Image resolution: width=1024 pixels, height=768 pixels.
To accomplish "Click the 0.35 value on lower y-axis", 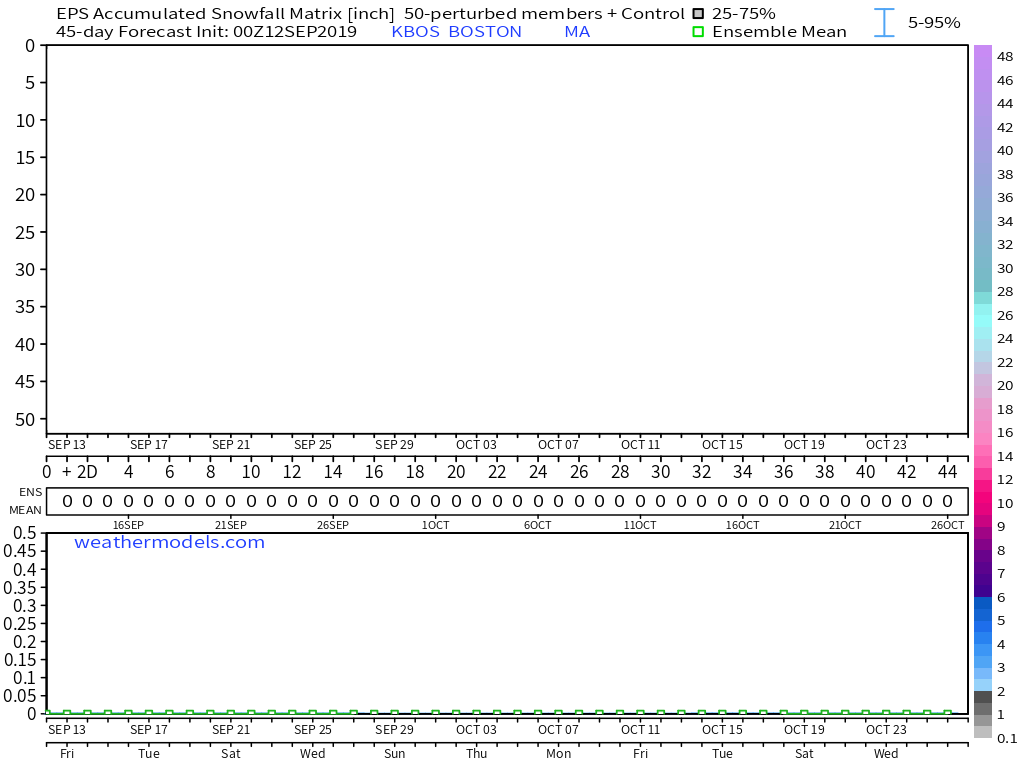I will 20,588.
